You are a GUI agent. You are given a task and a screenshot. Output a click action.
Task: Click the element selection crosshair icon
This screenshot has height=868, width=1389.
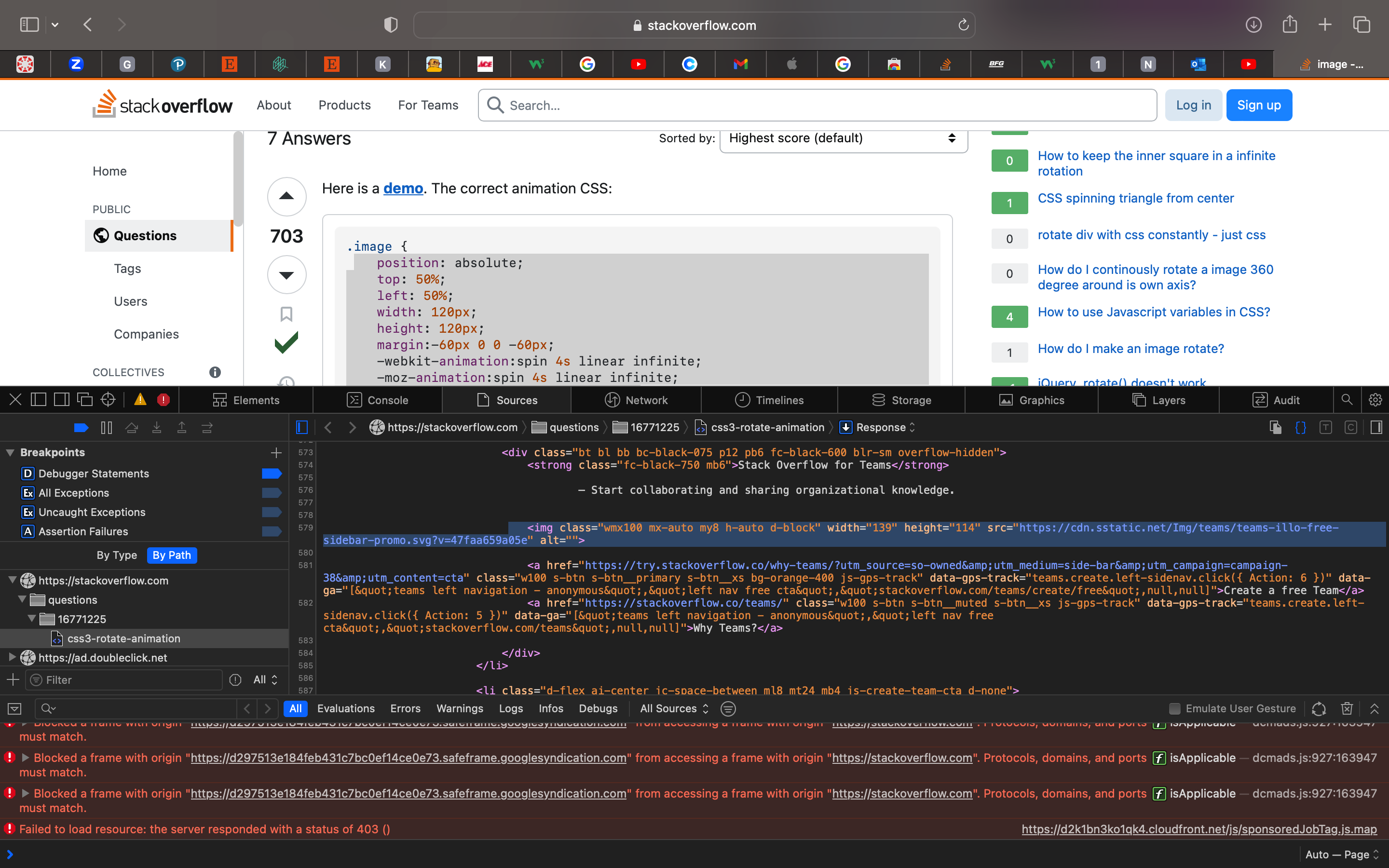click(108, 400)
